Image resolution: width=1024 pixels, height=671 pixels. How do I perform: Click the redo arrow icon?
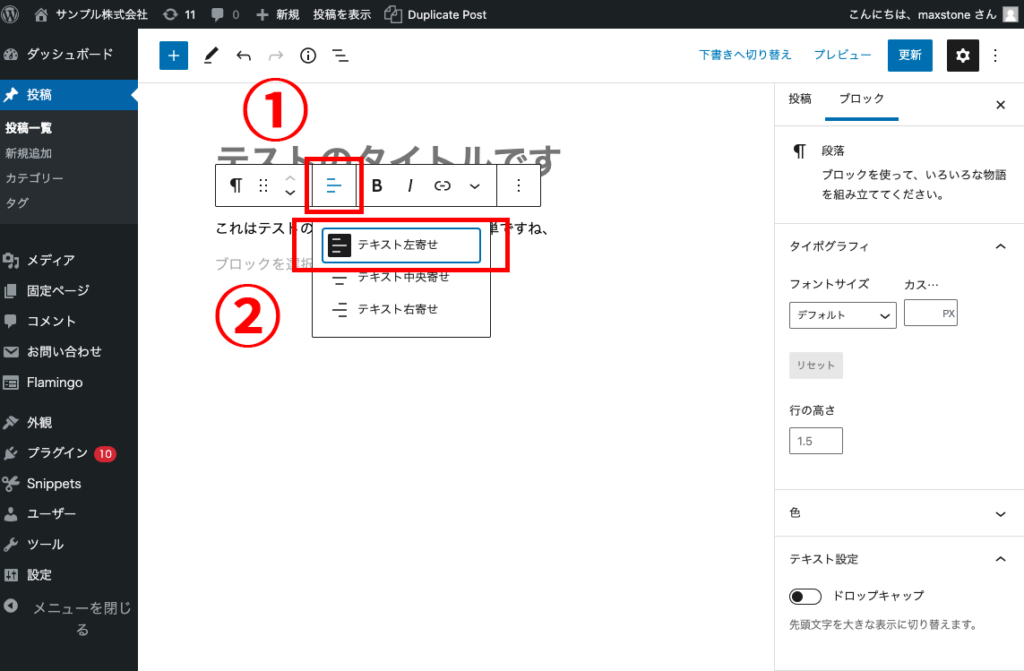[x=274, y=55]
